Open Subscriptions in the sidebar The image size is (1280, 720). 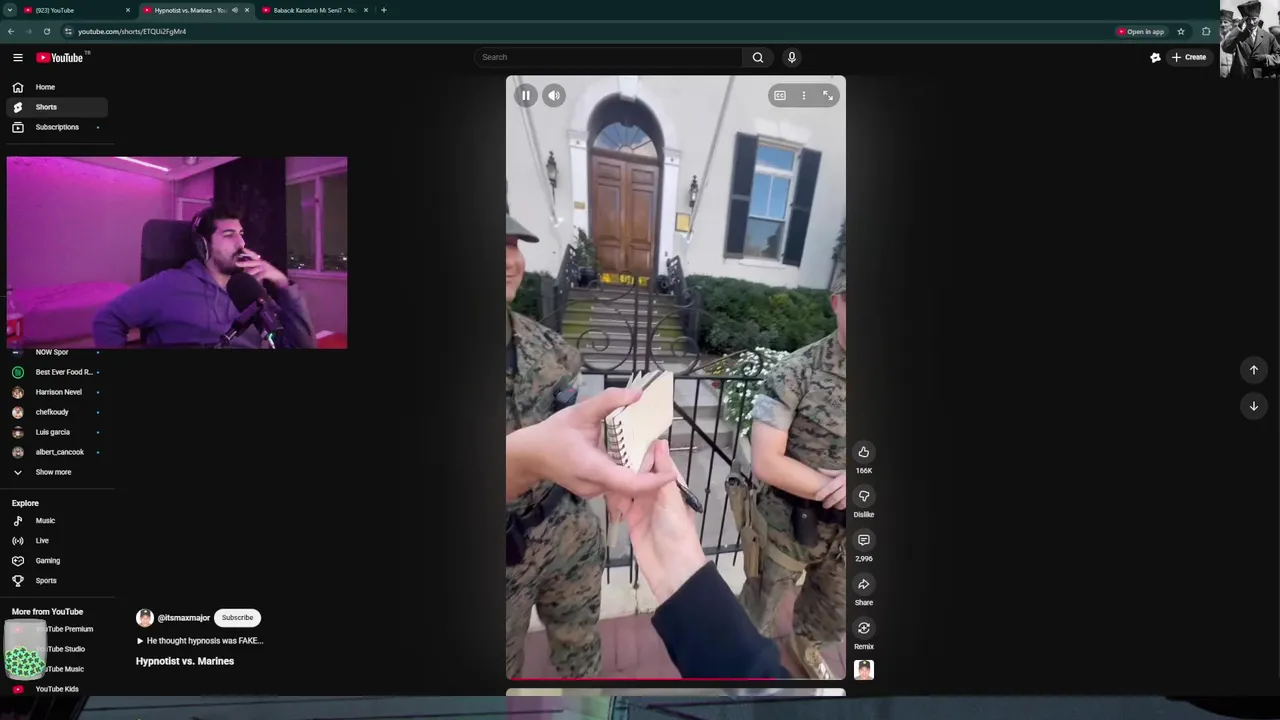click(56, 127)
